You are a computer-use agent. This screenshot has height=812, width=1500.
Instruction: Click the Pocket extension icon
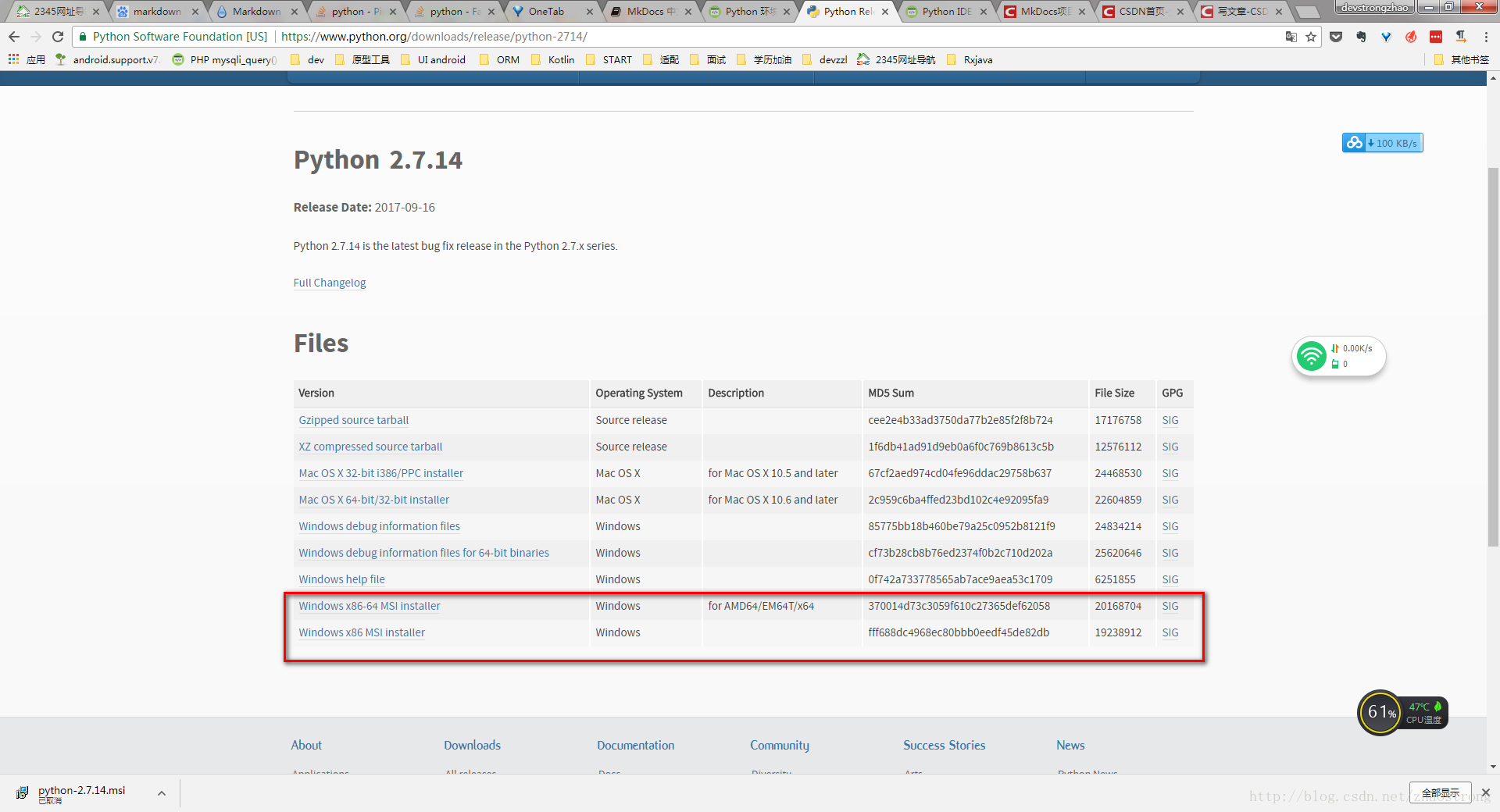1336,37
